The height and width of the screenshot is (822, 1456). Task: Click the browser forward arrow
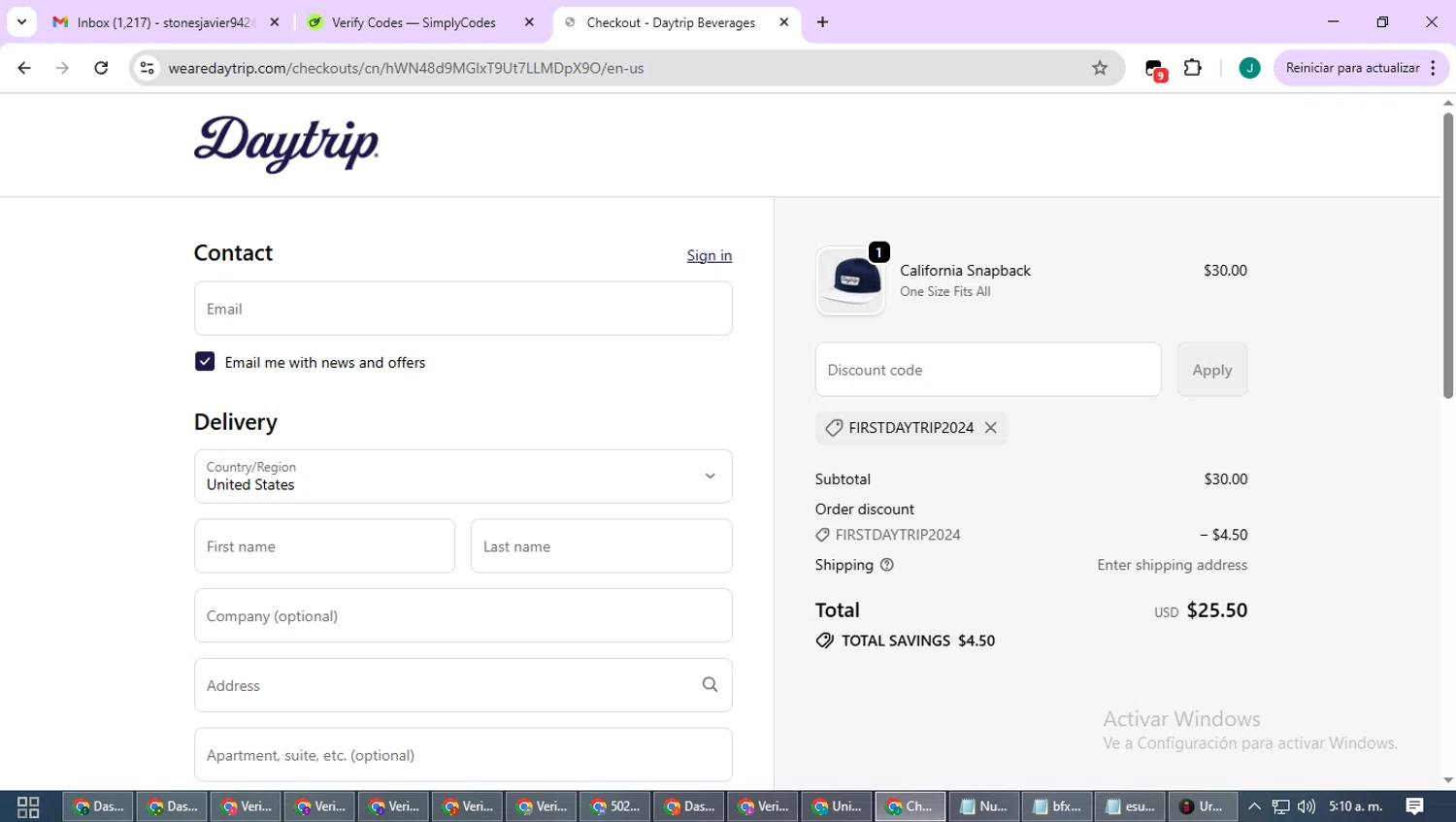tap(62, 68)
